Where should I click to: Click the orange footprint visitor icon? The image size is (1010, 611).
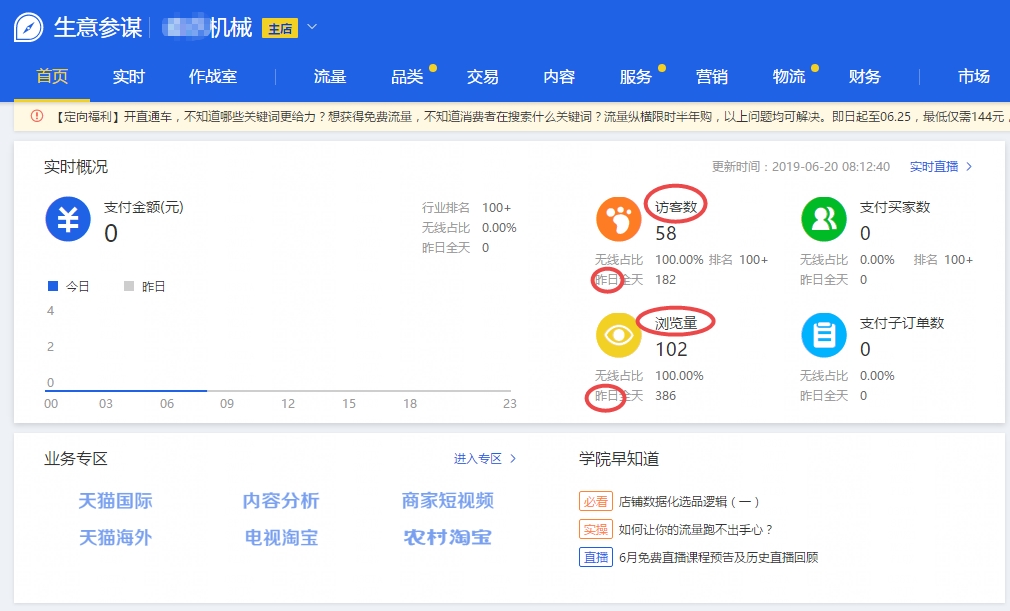click(x=618, y=219)
